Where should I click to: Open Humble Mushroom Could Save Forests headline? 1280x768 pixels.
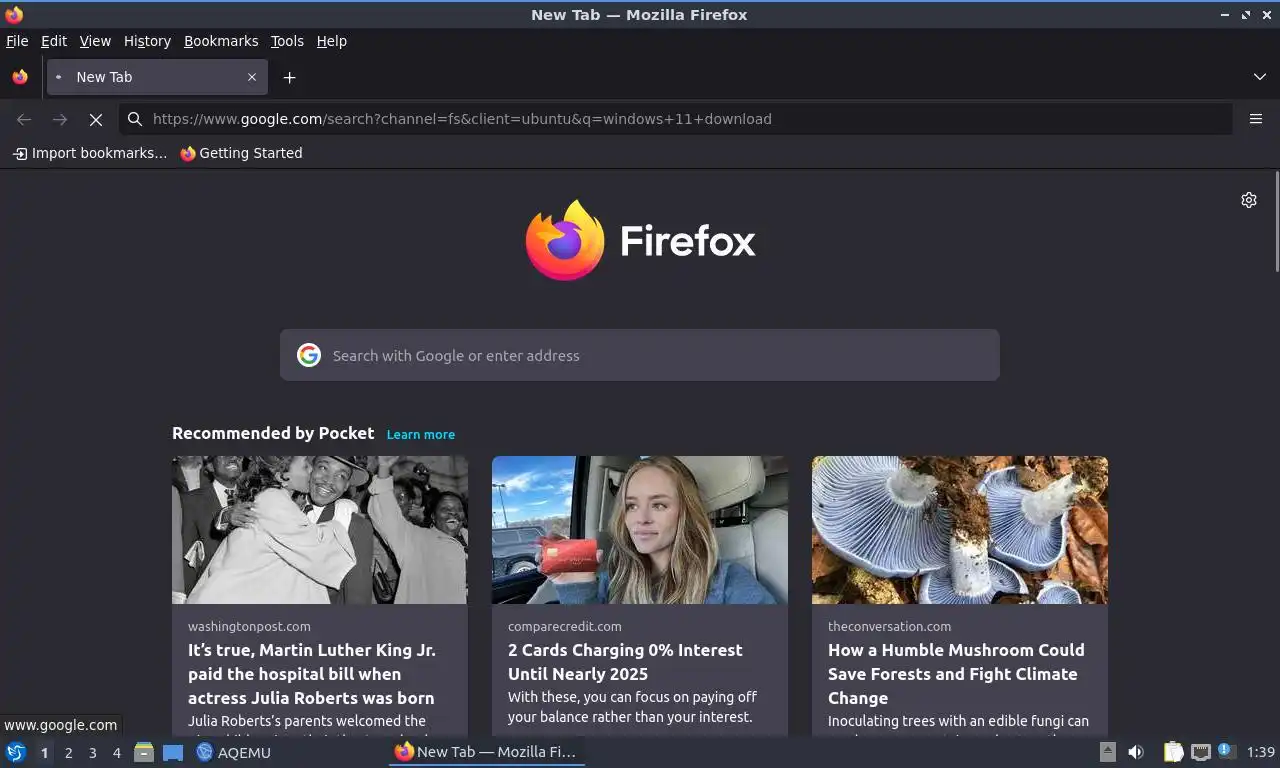[x=956, y=674]
